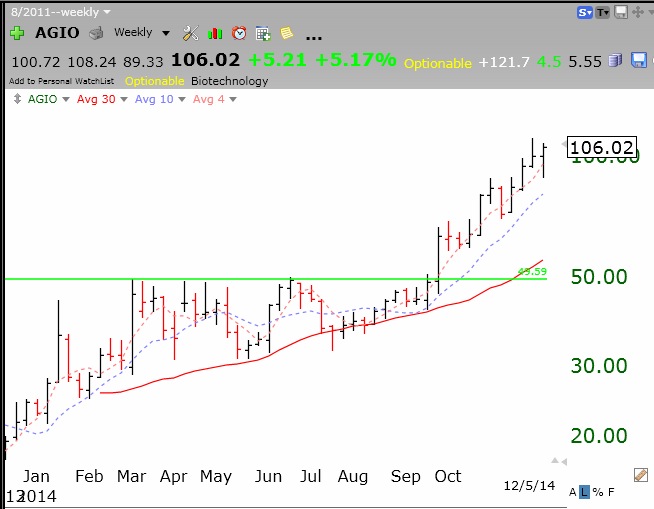This screenshot has height=509, width=654.
Task: Click the AGIO ticker symbol field
Action: click(57, 33)
